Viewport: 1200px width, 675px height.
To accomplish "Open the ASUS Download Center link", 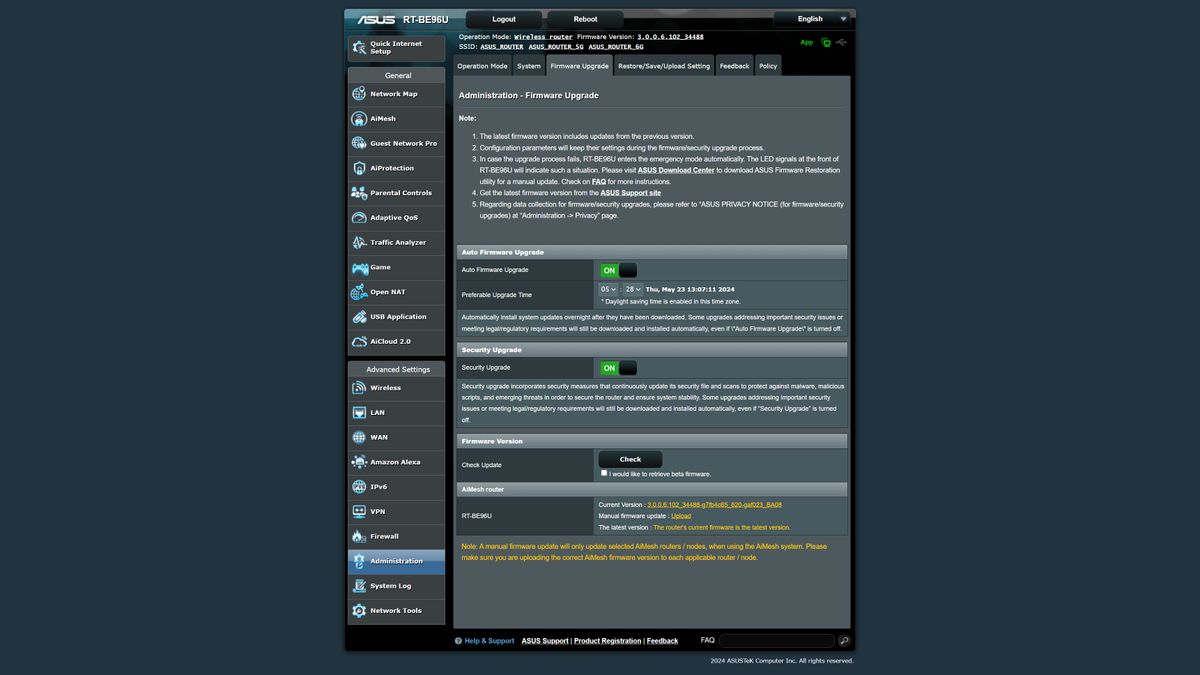I will (676, 170).
